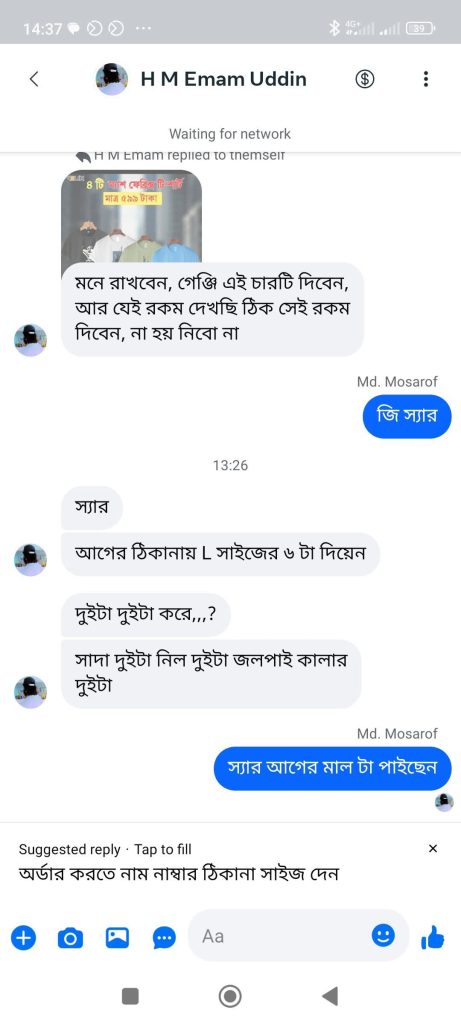Open H M Emam Uddin profile name
Viewport: 461px width, 1024px height.
pos(223,79)
